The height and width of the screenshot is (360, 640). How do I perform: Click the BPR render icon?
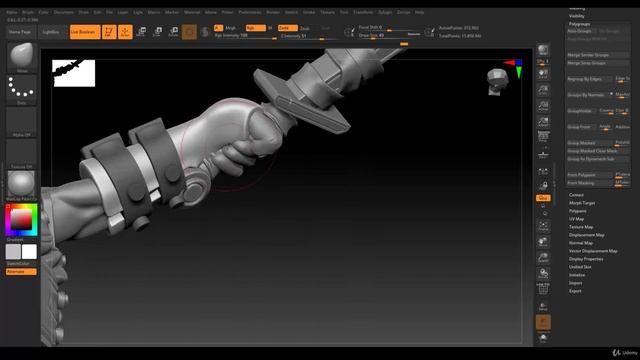point(543,50)
